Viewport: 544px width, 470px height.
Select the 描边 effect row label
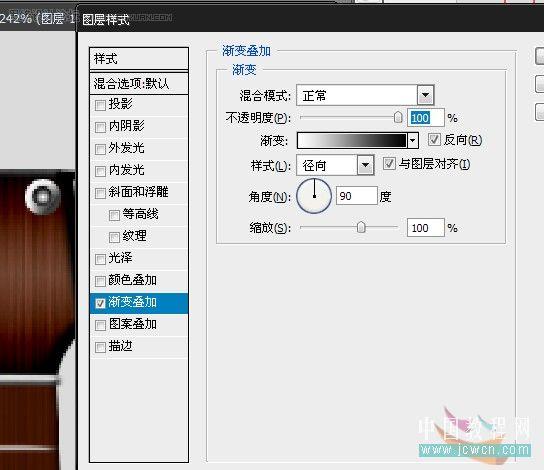(x=120, y=346)
